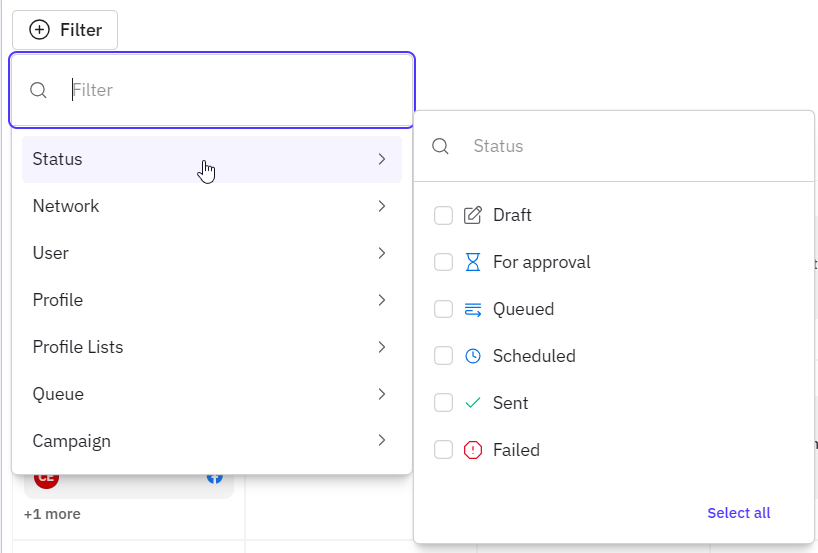Open the Campaign submenu arrow
818x553 pixels.
pos(382,440)
